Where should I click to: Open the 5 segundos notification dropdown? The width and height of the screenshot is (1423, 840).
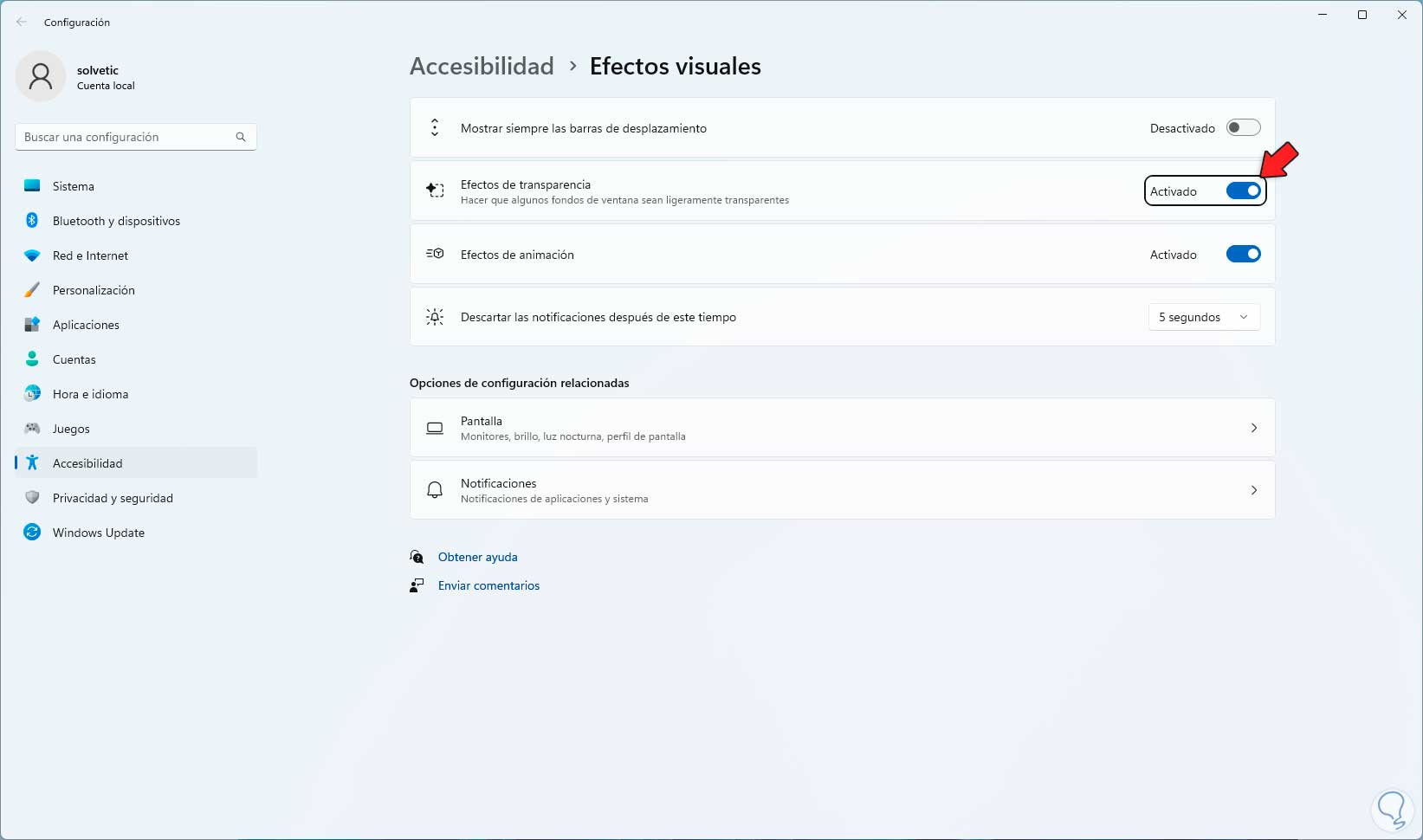(x=1203, y=317)
